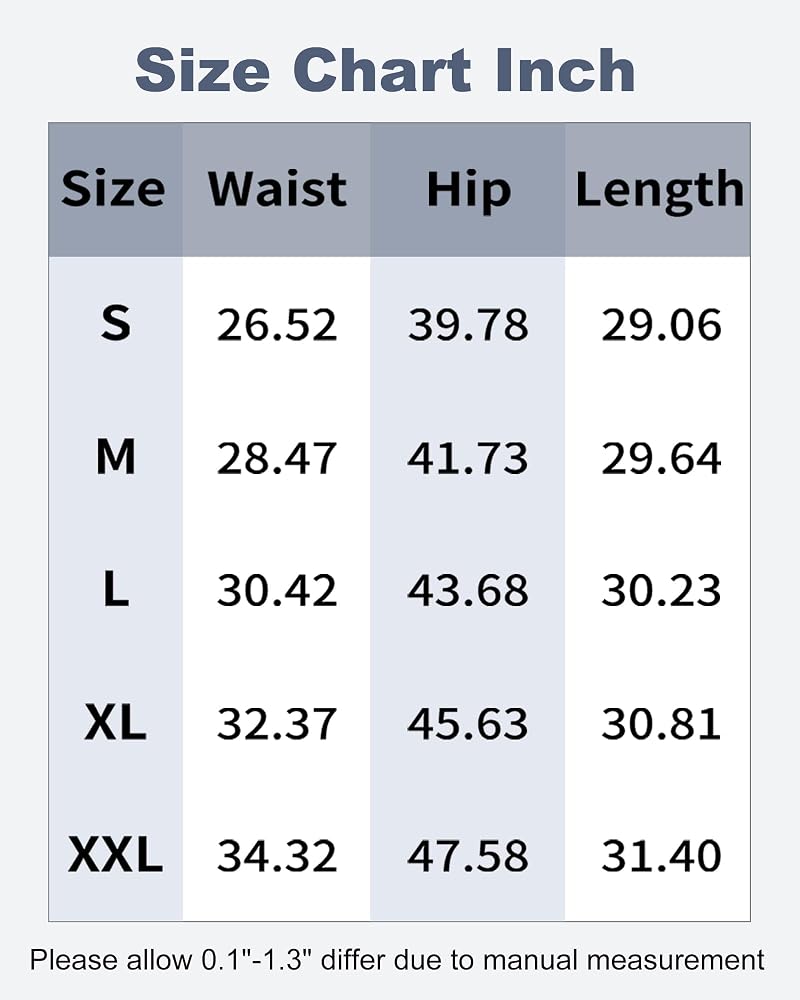The width and height of the screenshot is (800, 1000).
Task: Click hip value 43.68
Action: pyautogui.click(x=468, y=591)
